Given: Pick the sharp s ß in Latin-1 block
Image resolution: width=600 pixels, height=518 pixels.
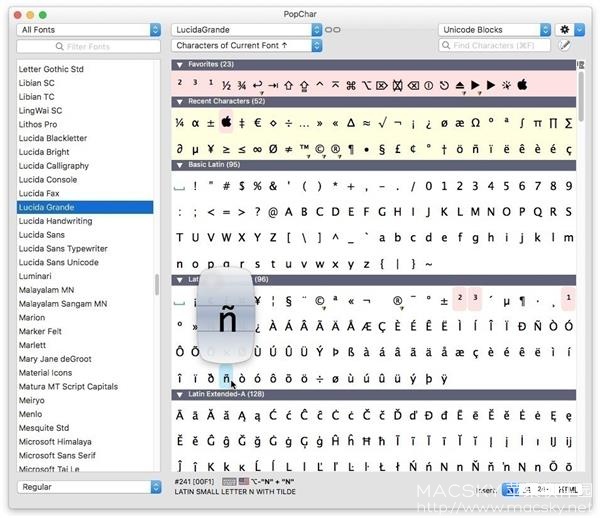Looking at the screenshot, I should point(351,352).
